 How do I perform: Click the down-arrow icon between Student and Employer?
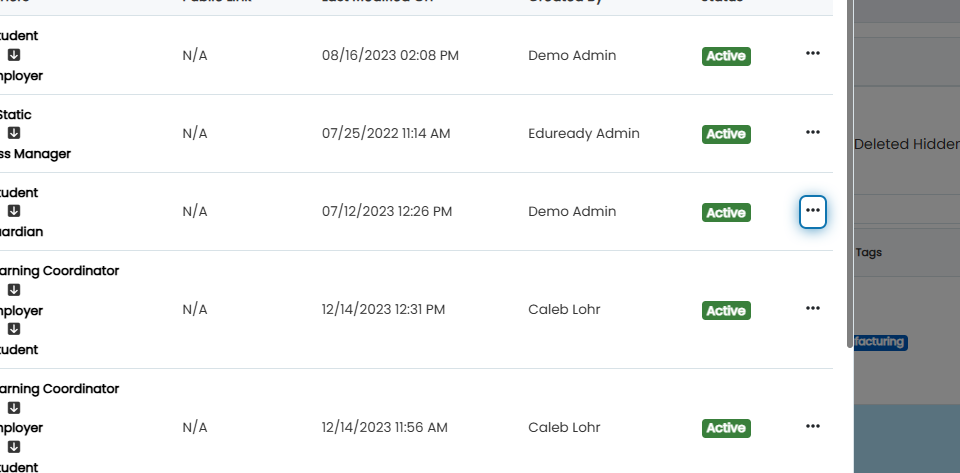click(13, 55)
